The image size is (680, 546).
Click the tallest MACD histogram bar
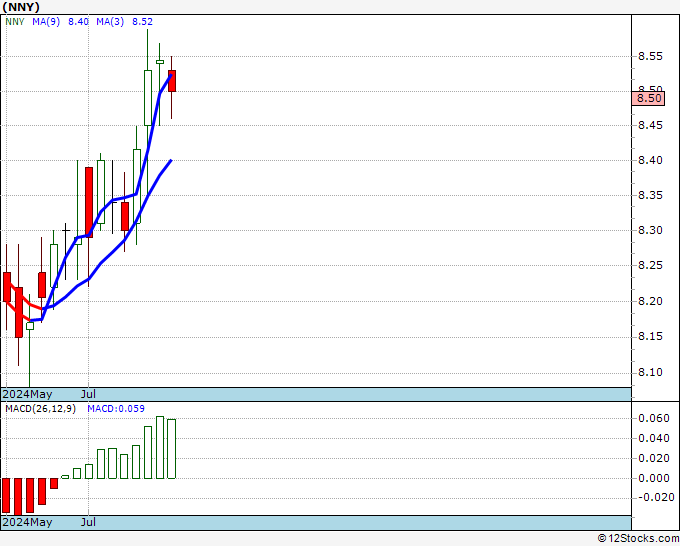click(x=160, y=448)
